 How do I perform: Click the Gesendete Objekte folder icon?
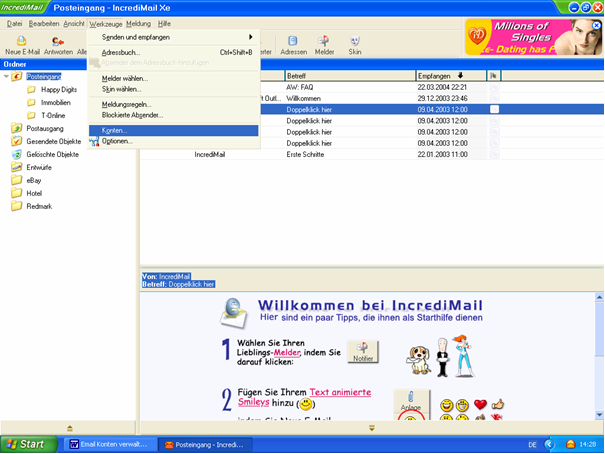click(17, 141)
